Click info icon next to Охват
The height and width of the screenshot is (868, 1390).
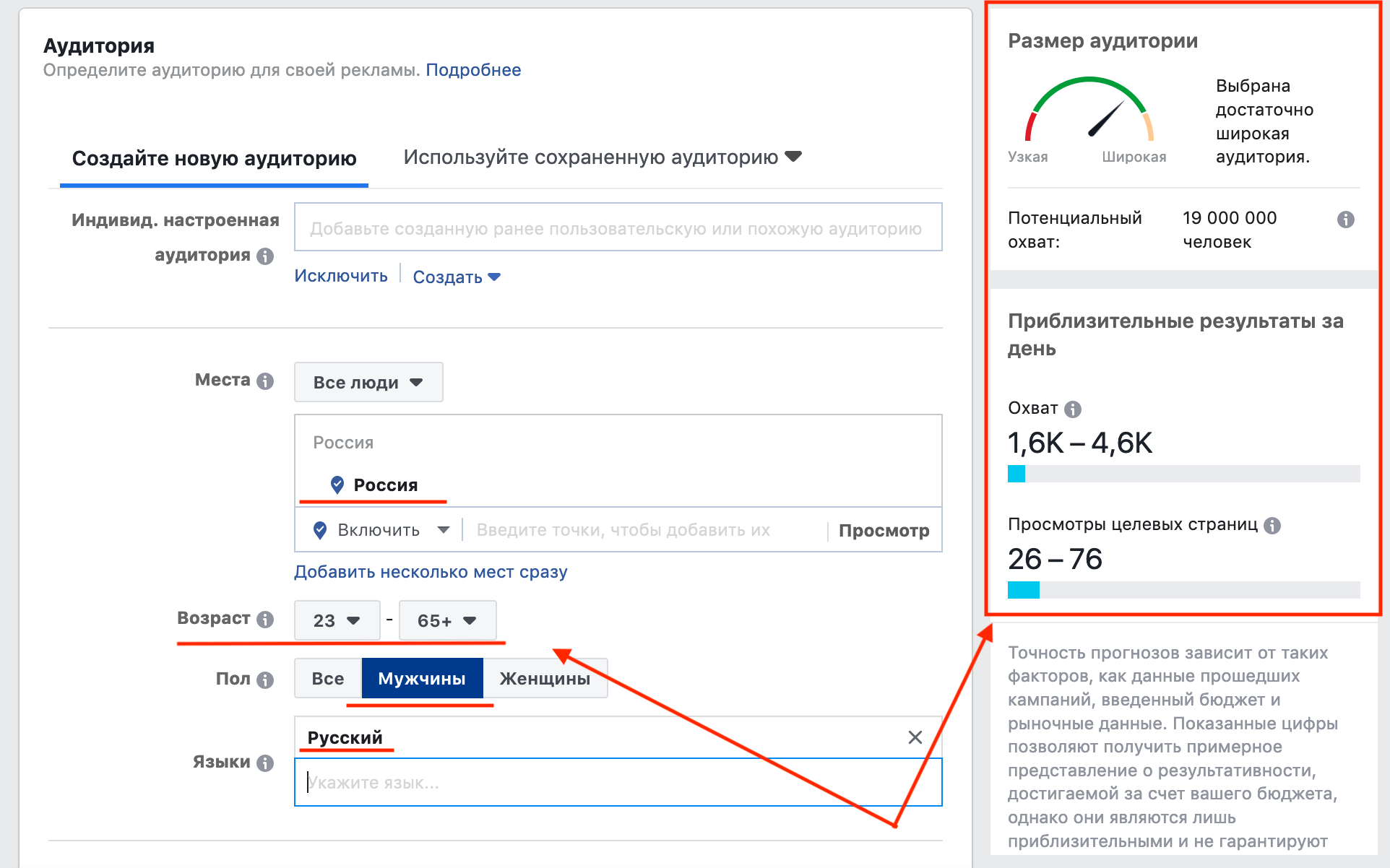coord(1073,409)
